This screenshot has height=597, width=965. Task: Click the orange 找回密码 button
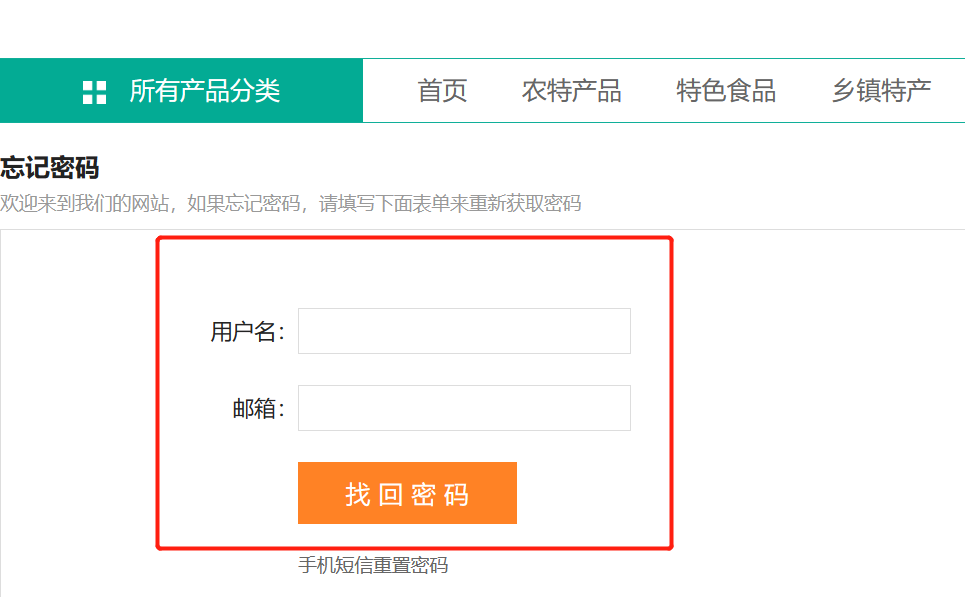pyautogui.click(x=407, y=493)
